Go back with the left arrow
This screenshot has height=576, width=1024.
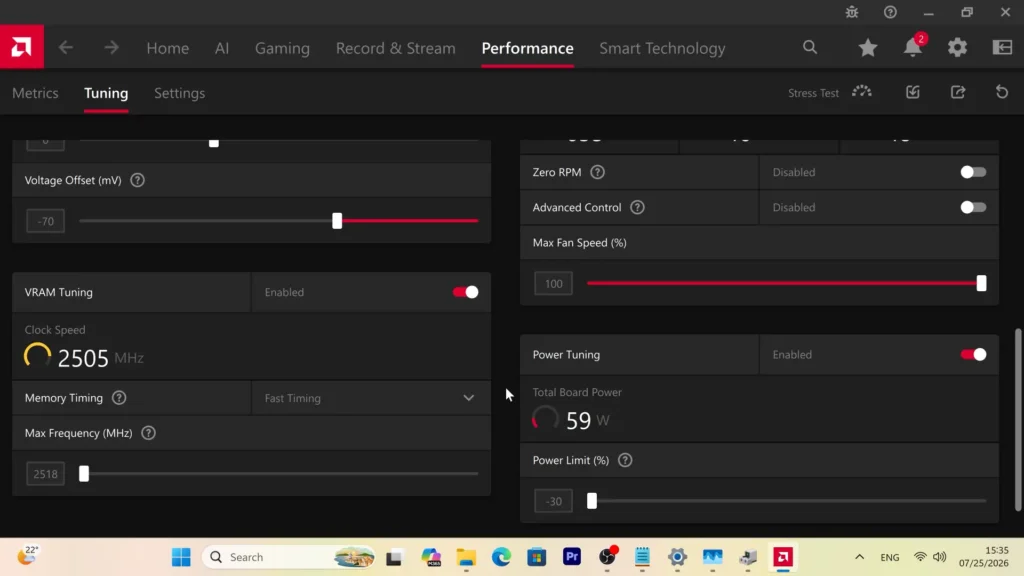point(66,48)
